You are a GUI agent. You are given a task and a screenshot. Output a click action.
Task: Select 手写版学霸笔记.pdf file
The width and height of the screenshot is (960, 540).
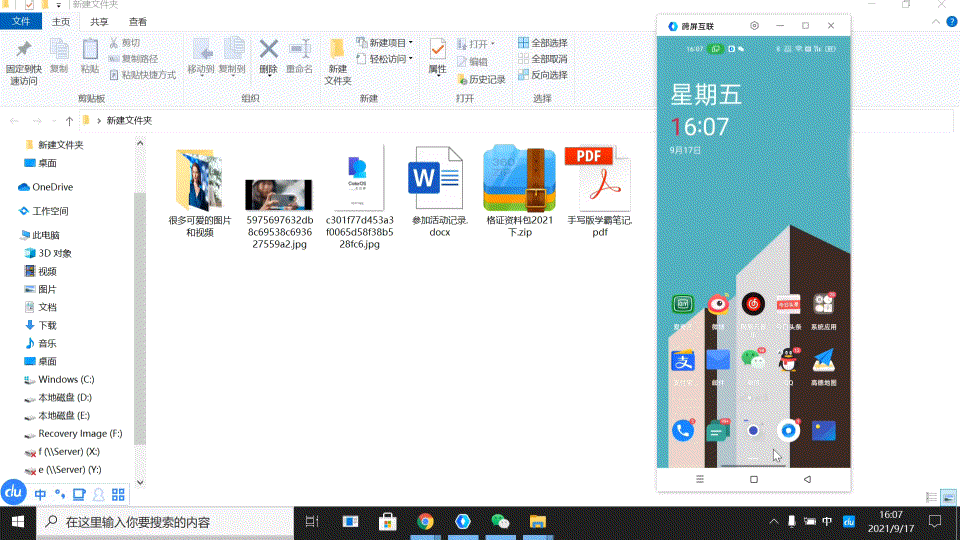point(599,192)
